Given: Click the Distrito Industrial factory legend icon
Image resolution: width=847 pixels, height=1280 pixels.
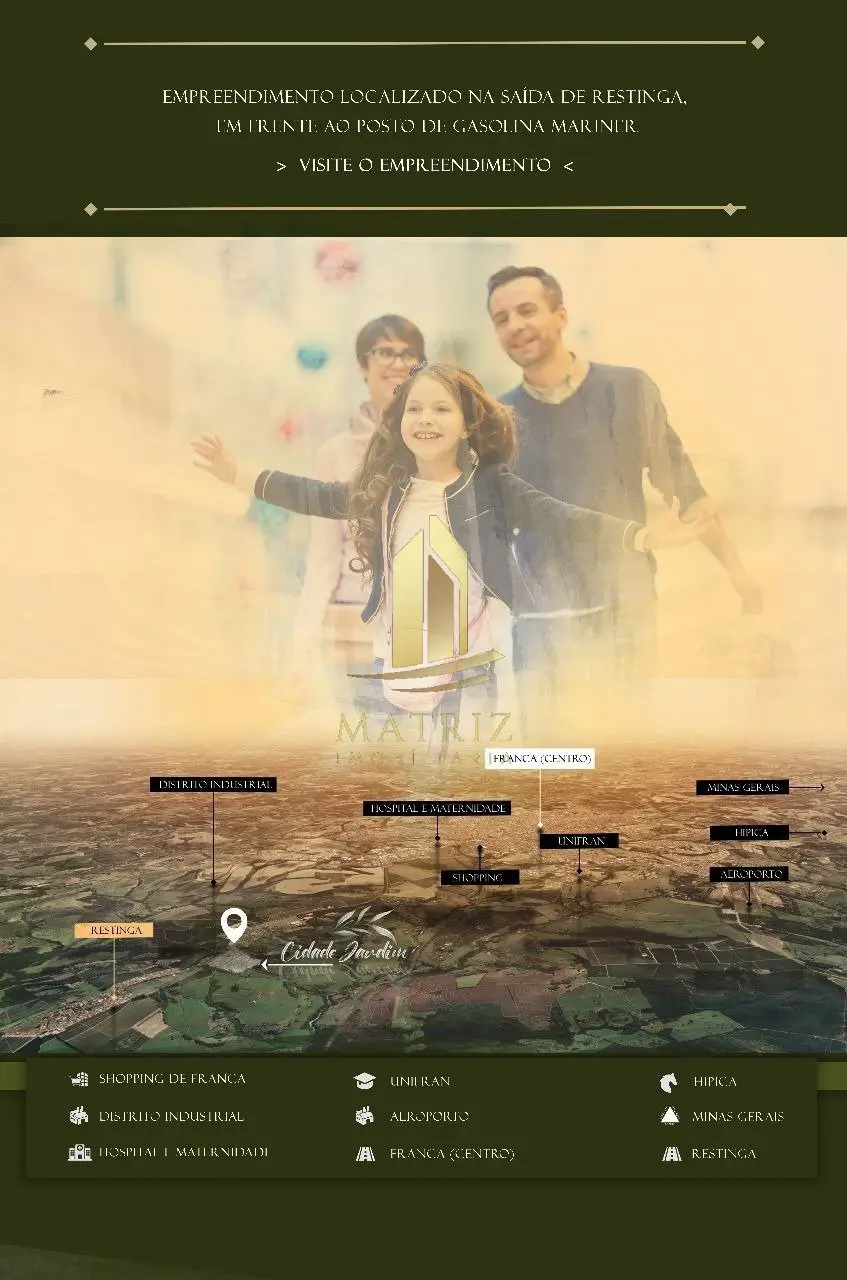Looking at the screenshot, I should 79,1116.
